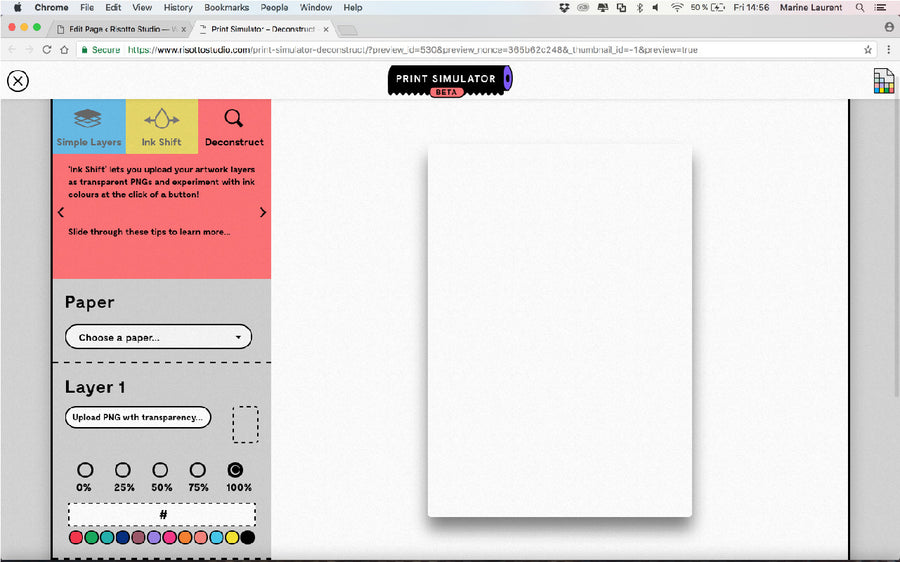900x562 pixels.
Task: Open the History menu
Action: pos(178,7)
